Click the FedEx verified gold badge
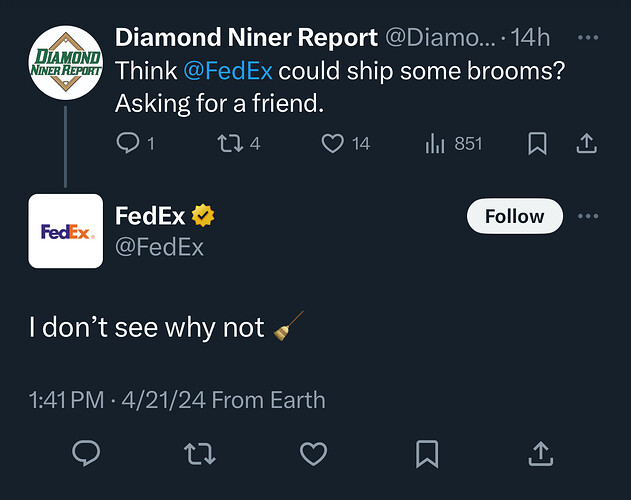This screenshot has height=500, width=631. click(203, 216)
